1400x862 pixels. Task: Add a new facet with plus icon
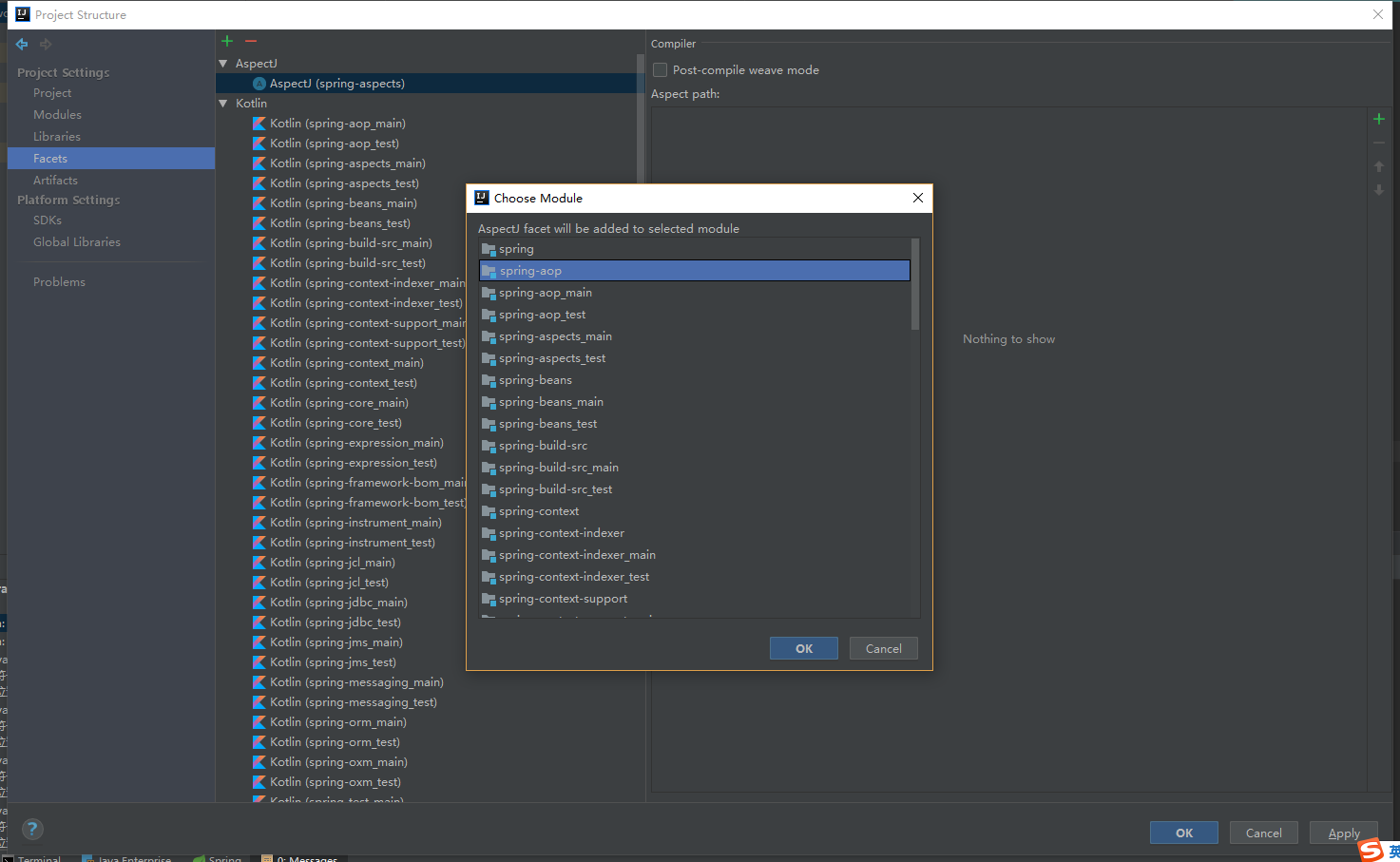[x=227, y=41]
